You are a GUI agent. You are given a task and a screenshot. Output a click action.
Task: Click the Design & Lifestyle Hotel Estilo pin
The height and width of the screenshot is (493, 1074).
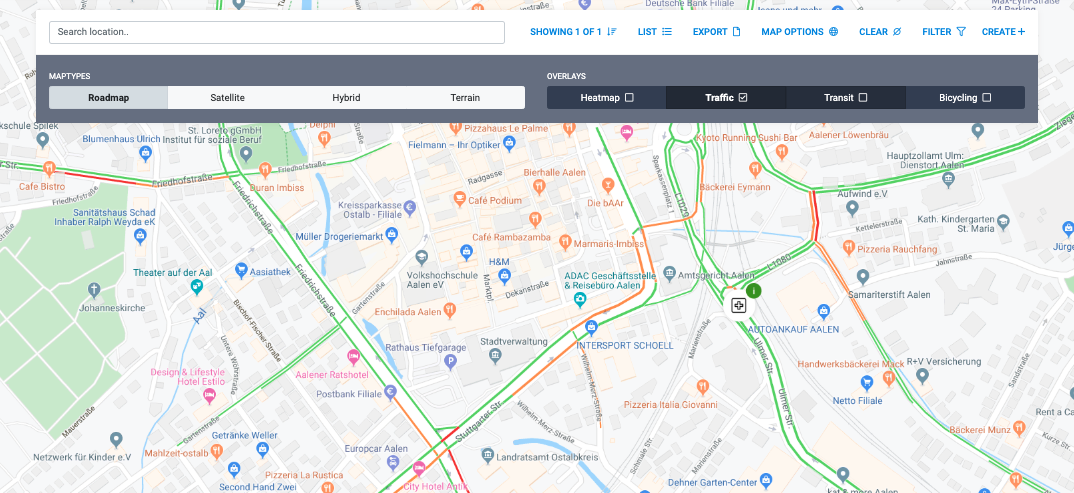[210, 395]
